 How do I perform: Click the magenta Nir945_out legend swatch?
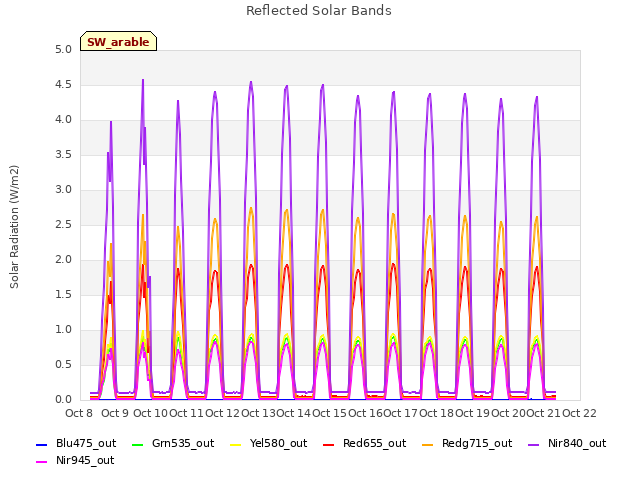coord(42,461)
